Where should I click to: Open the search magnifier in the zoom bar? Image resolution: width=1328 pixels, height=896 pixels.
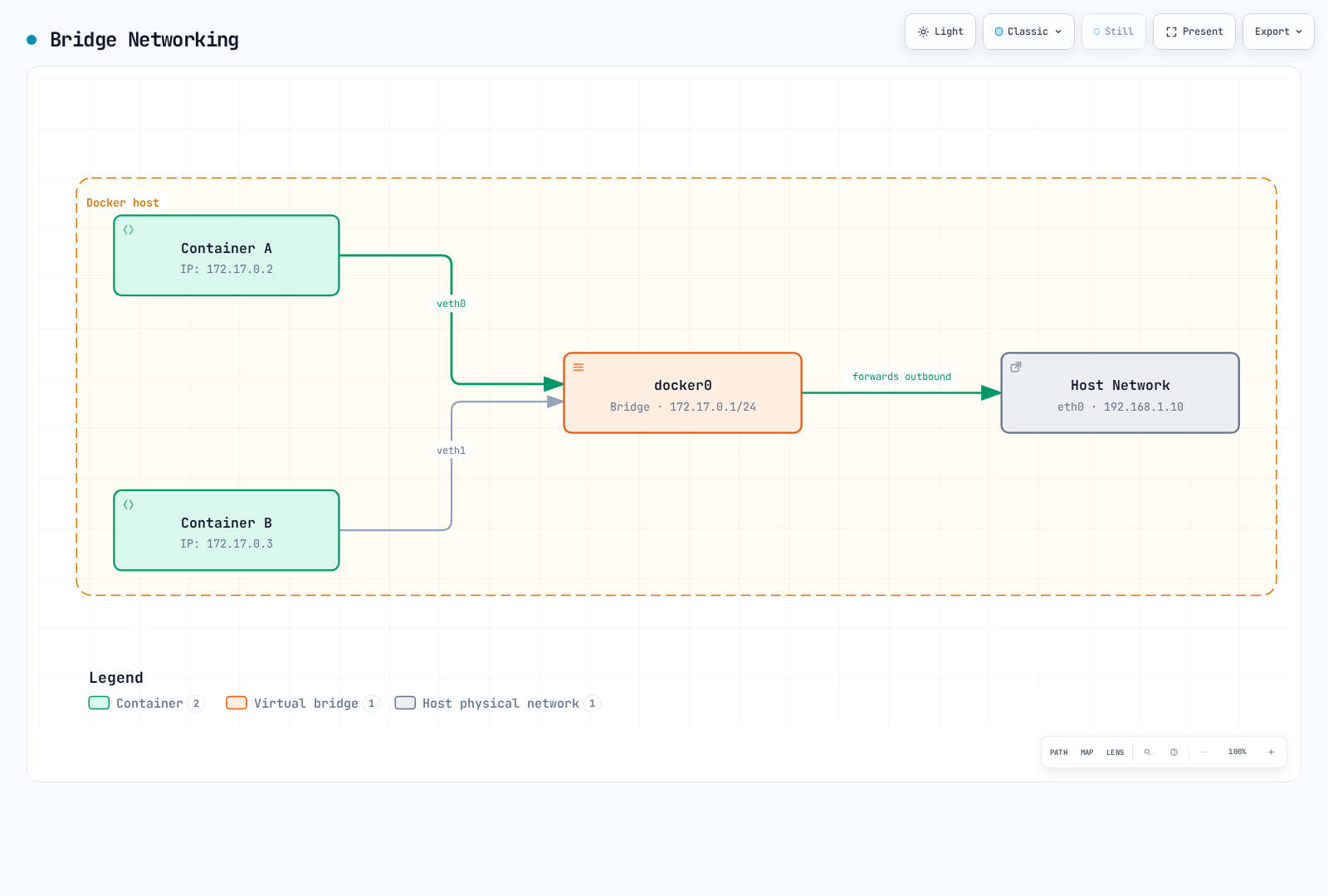pos(1147,752)
